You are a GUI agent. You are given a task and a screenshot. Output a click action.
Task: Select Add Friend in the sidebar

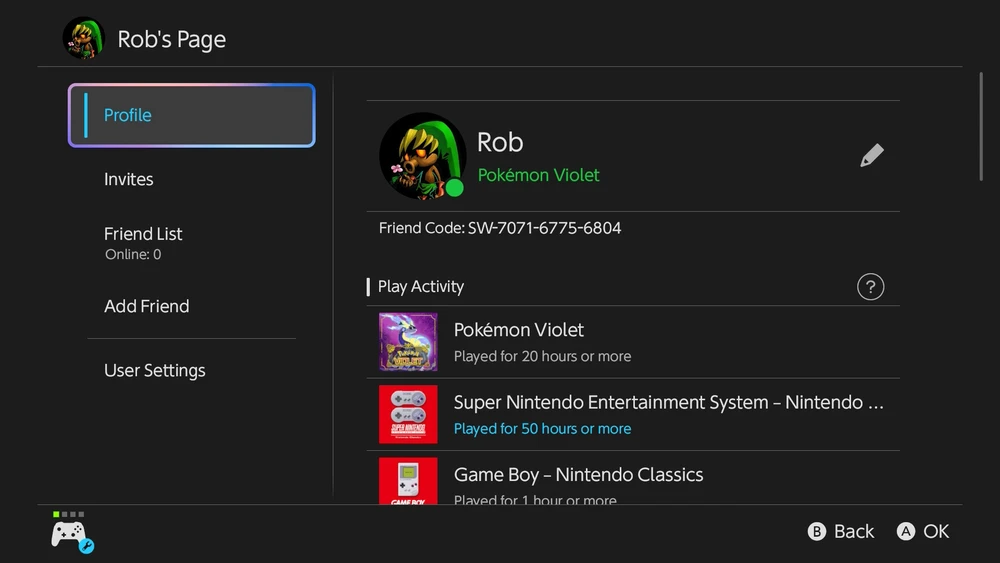[147, 306]
